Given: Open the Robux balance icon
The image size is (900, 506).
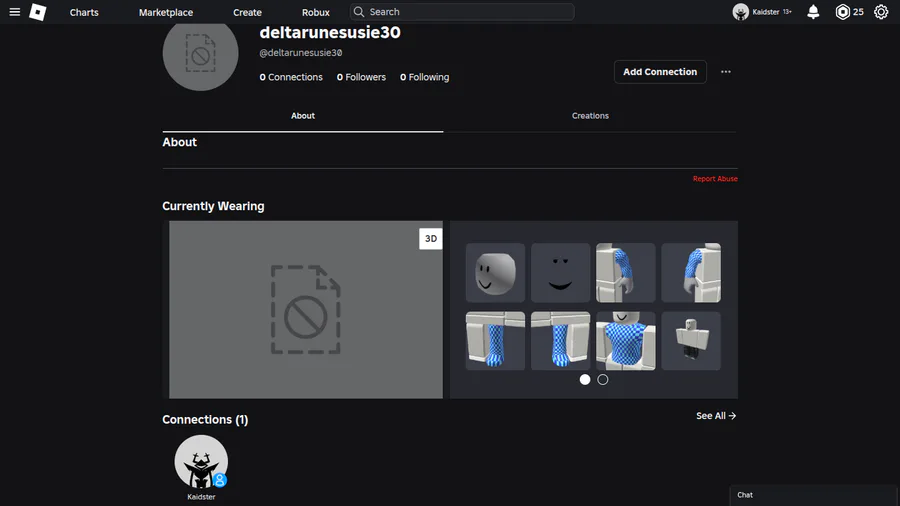Looking at the screenshot, I should 842,12.
